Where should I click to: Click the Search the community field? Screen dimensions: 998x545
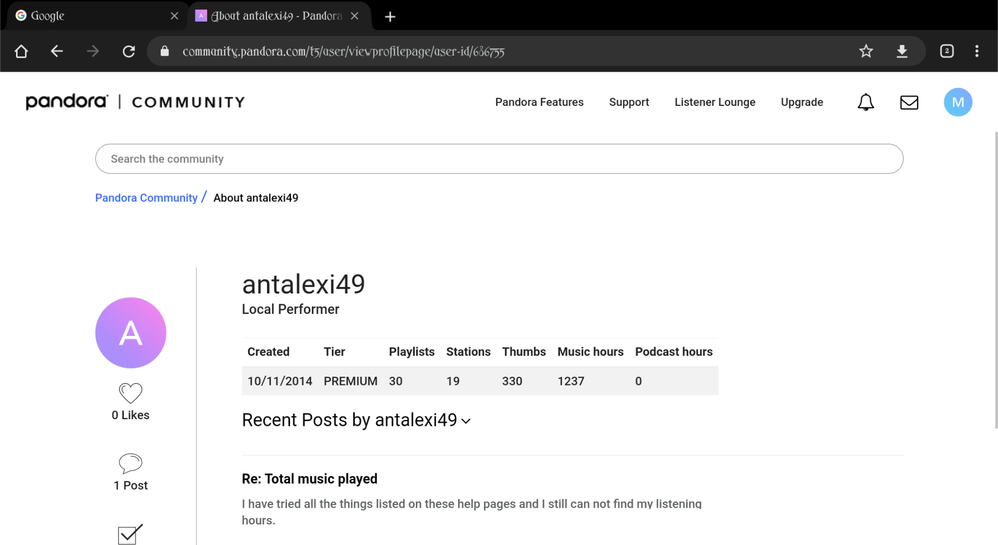click(x=499, y=159)
